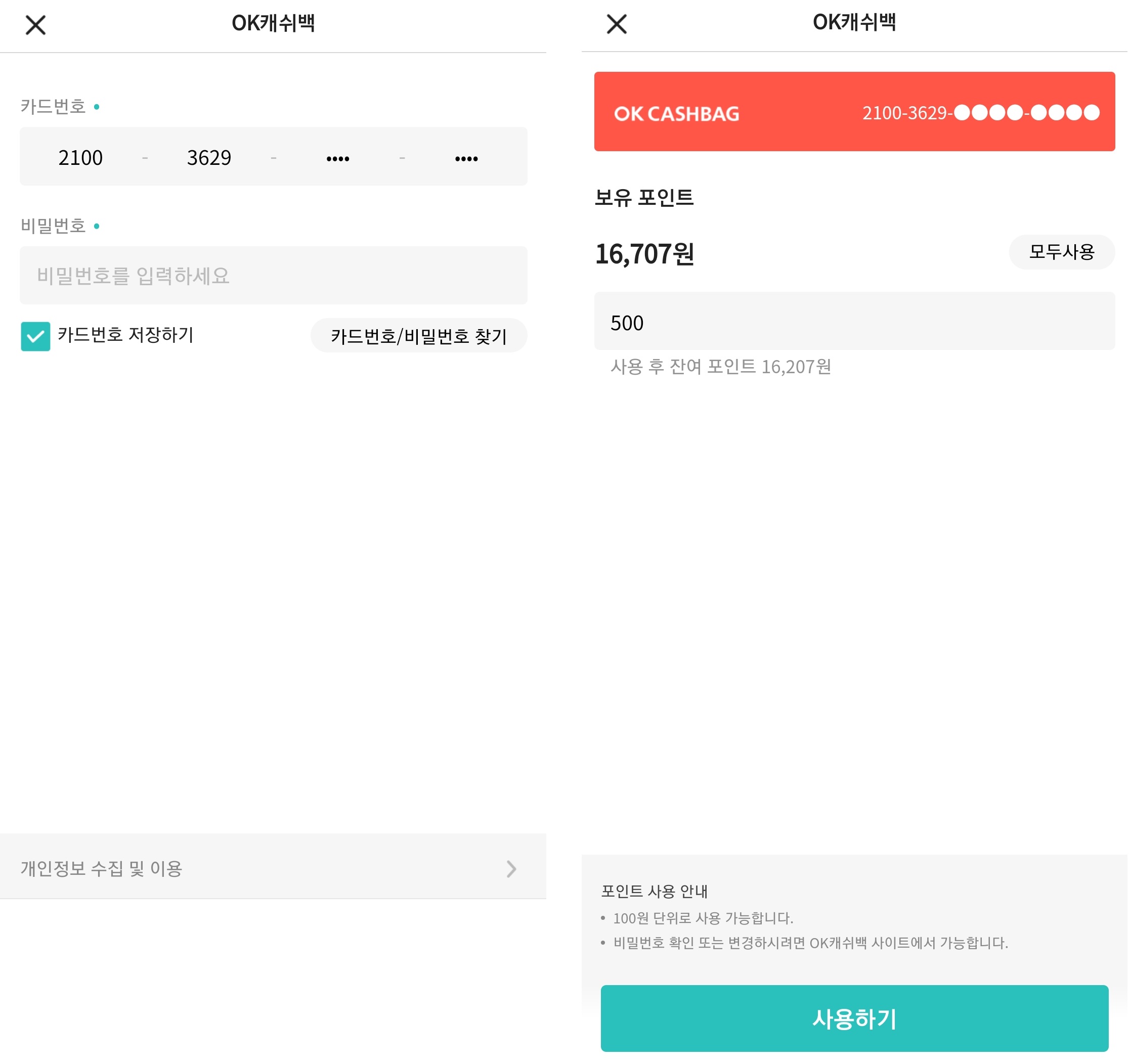The height and width of the screenshot is (1064, 1130).
Task: Click the 카드번호 저장하기 label text
Action: (125, 335)
